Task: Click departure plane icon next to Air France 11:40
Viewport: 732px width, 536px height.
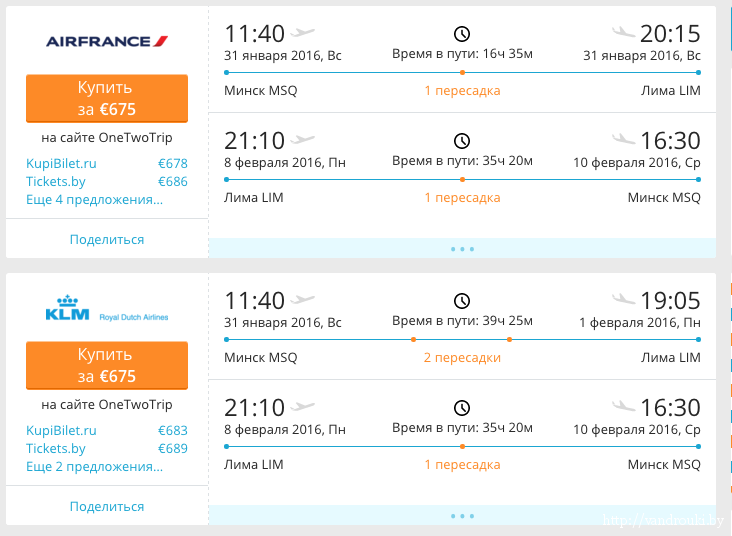Action: [x=303, y=33]
